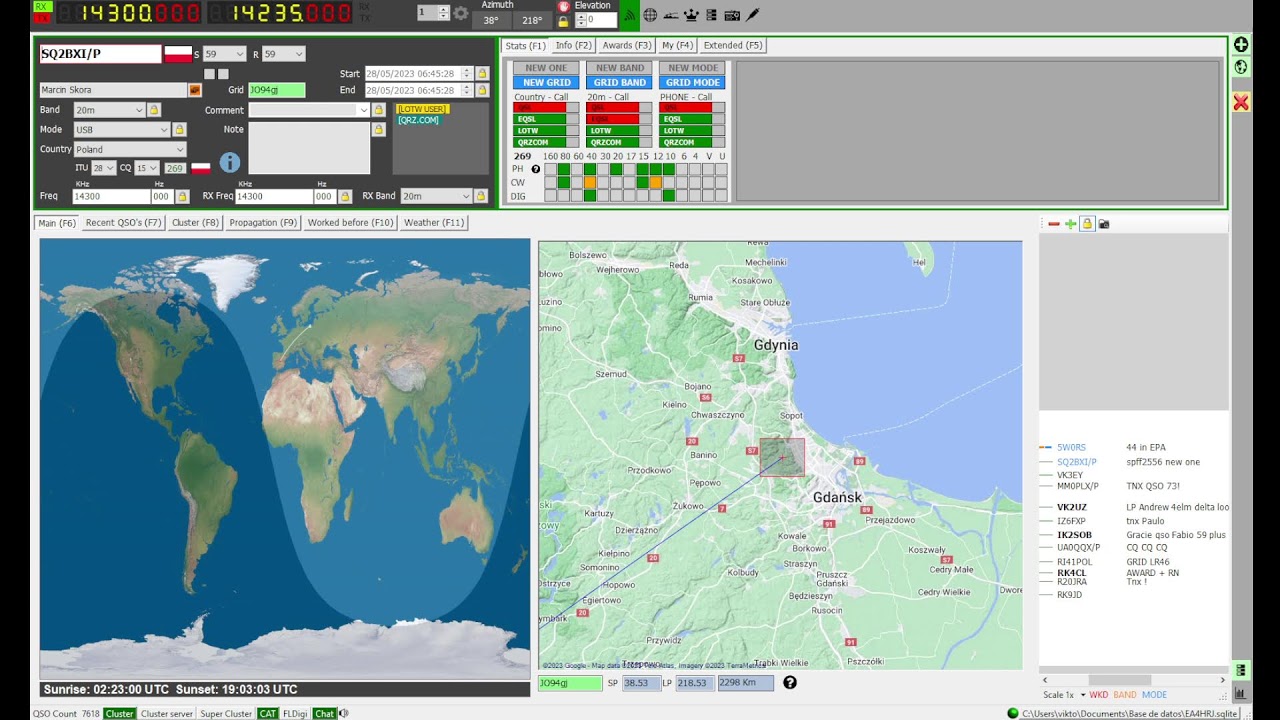Click the speaker icon in the status bar

(343, 713)
